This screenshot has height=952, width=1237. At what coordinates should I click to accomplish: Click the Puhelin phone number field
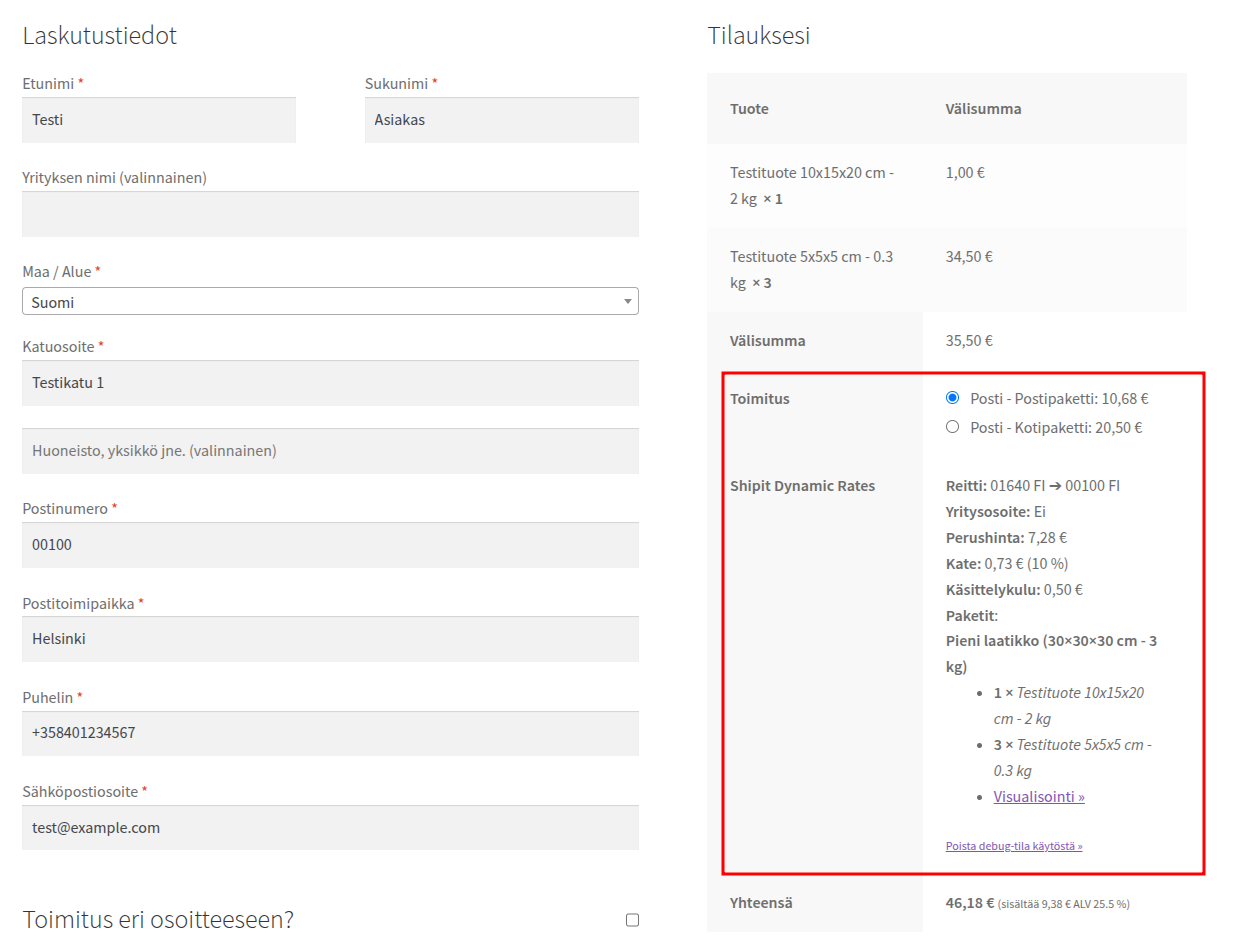(x=330, y=733)
